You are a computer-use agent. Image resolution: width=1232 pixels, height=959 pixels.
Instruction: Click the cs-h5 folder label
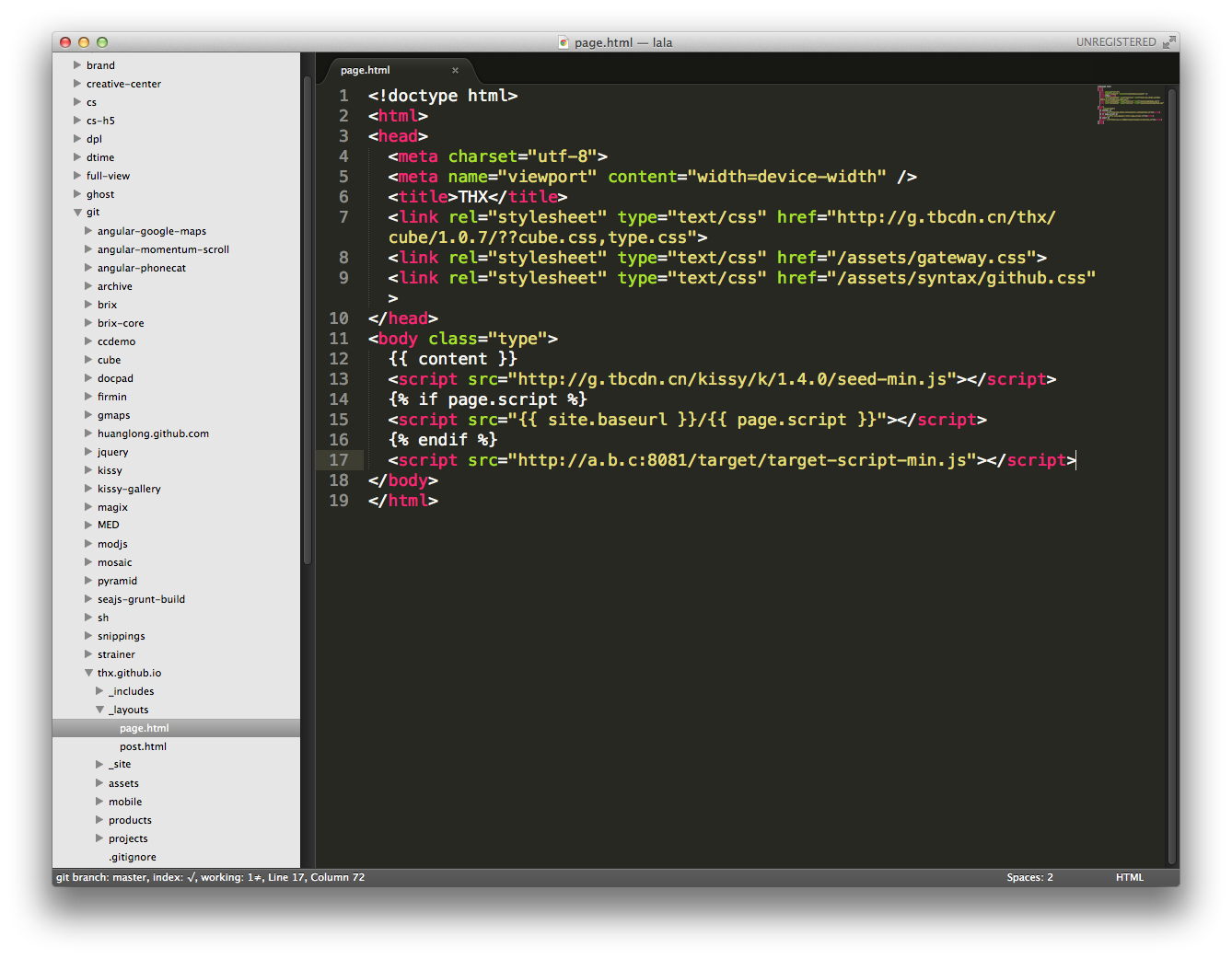click(x=100, y=121)
